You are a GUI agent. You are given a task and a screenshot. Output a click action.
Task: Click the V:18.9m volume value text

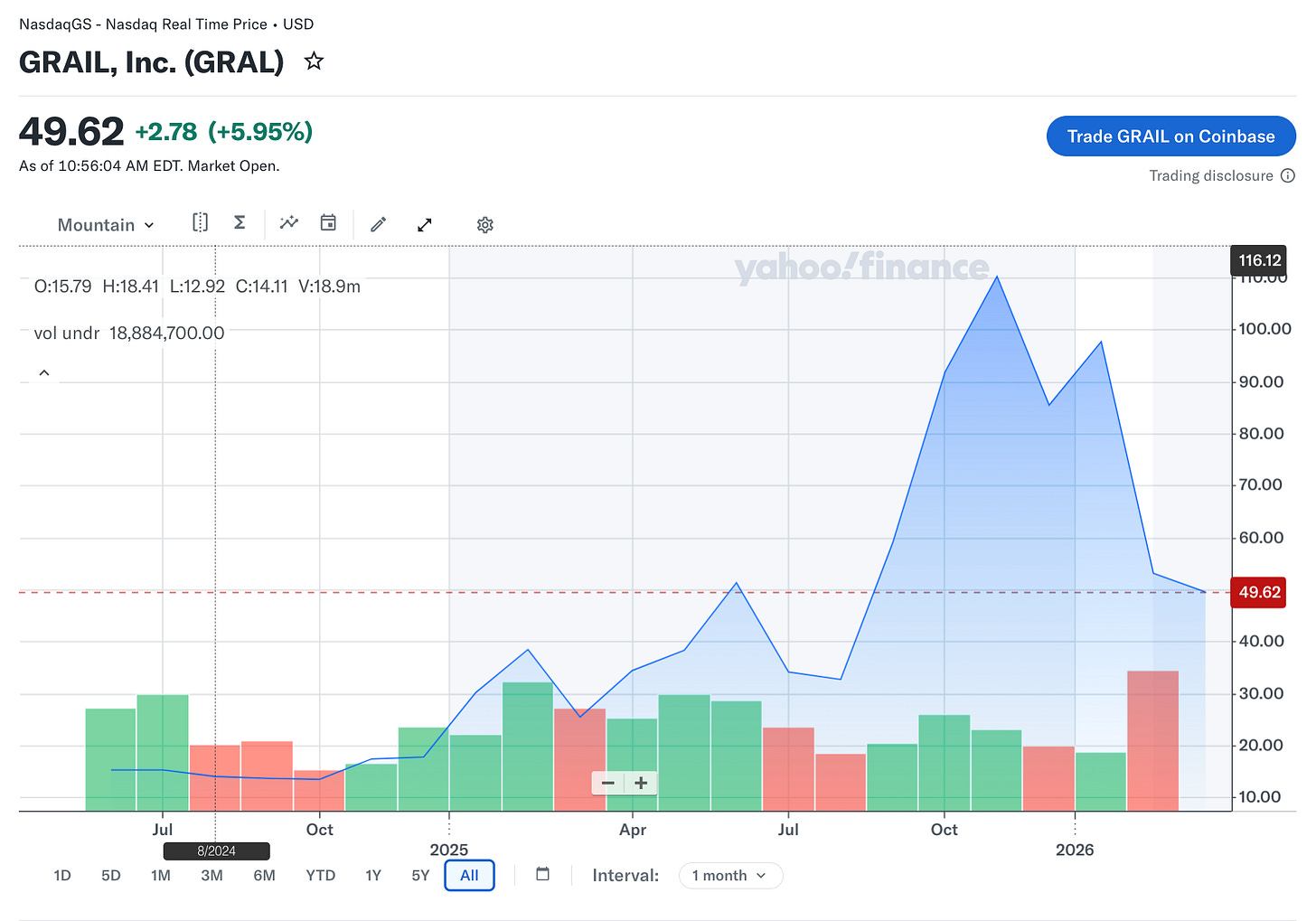pos(330,286)
